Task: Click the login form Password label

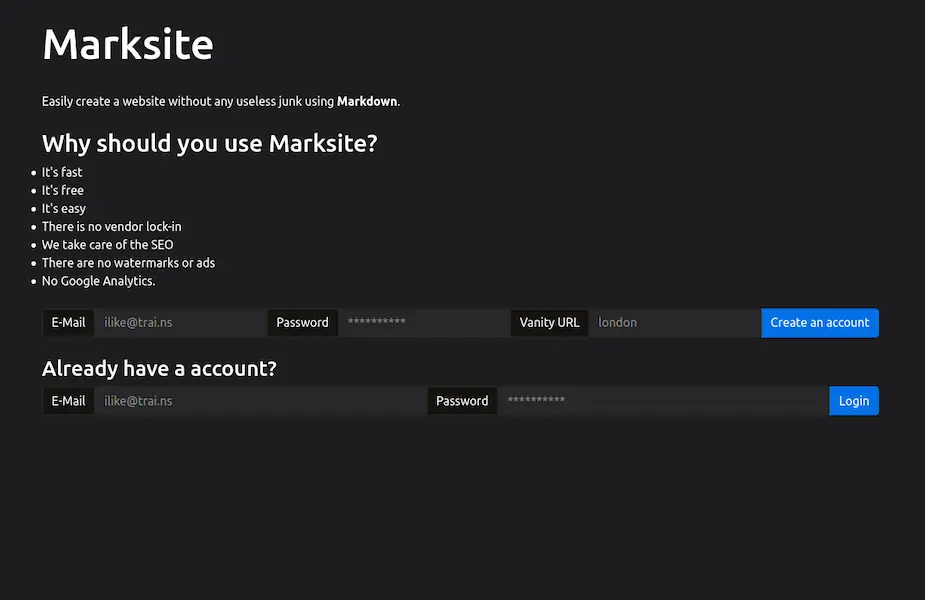Action: point(462,401)
